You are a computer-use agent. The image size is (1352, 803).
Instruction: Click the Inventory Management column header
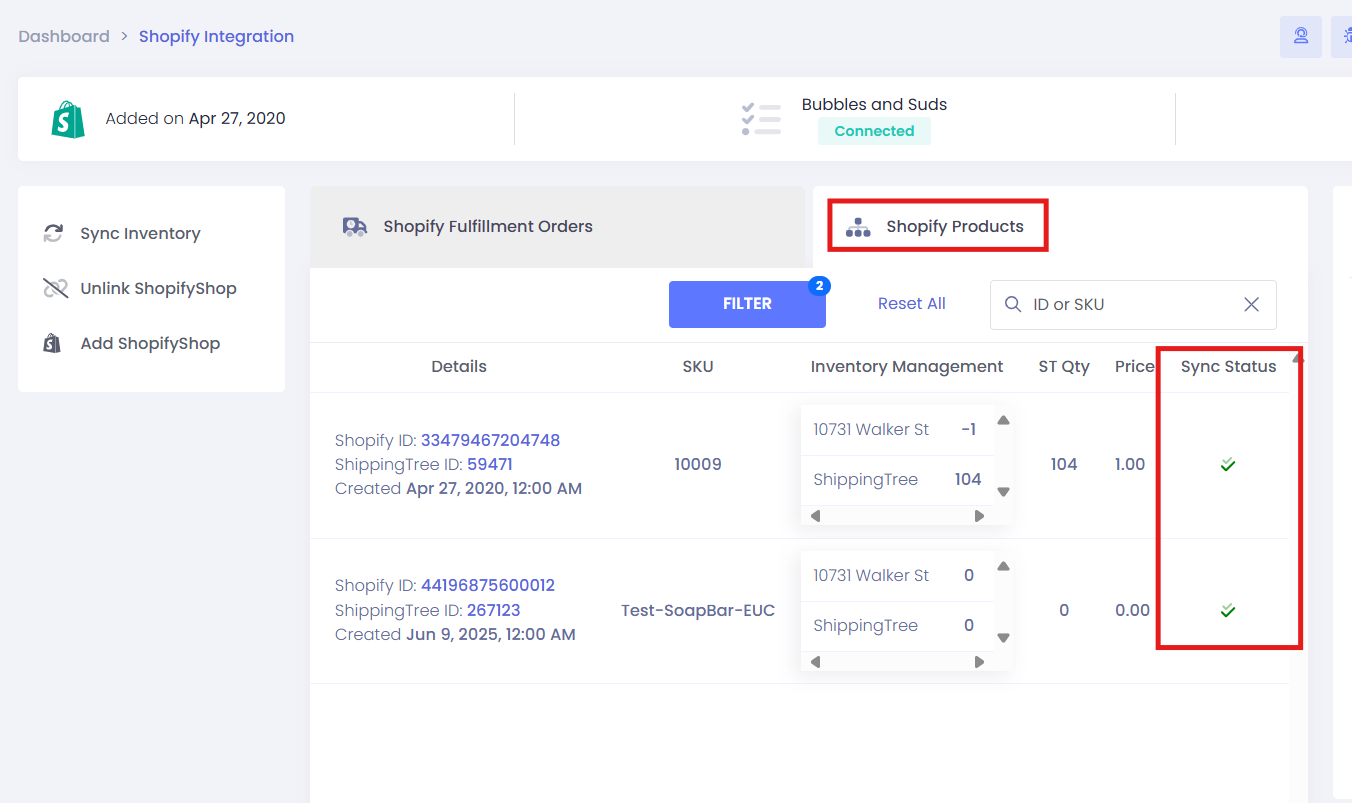907,366
